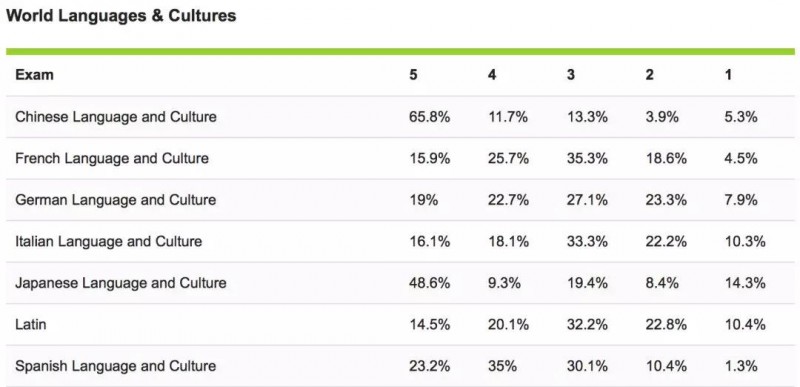Select the Exam column header
The height and width of the screenshot is (387, 800).
point(34,75)
